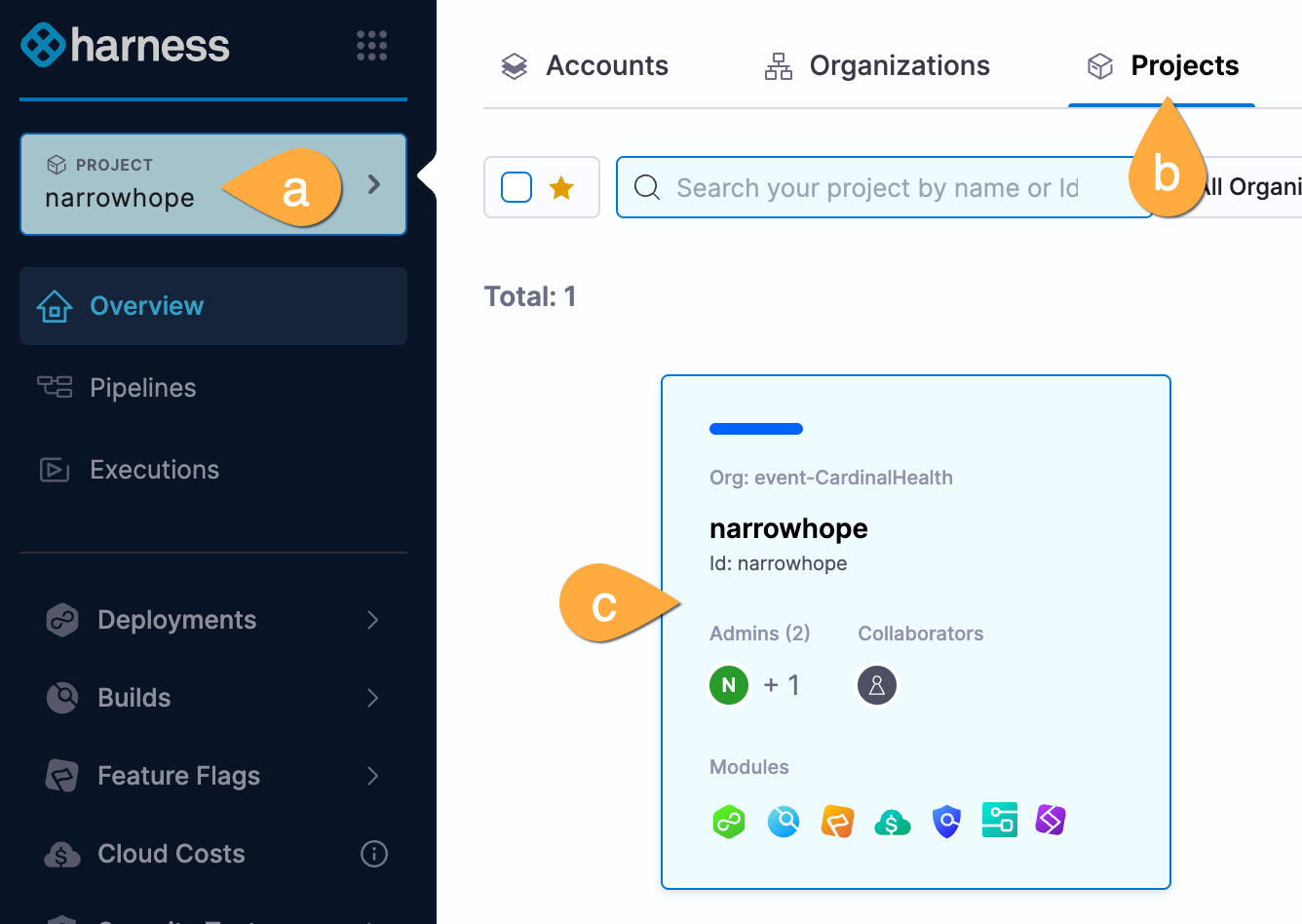
Task: Click the green N admin avatar
Action: coord(729,685)
